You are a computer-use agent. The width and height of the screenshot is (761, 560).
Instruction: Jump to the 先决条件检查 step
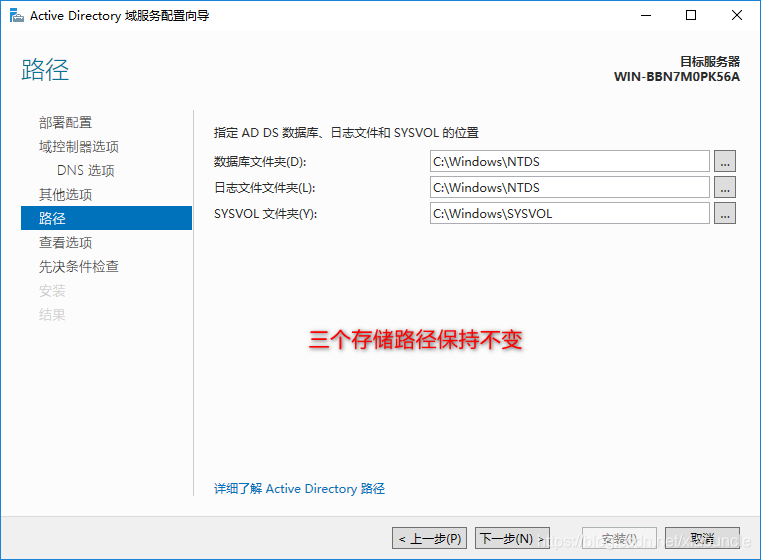[x=79, y=266]
